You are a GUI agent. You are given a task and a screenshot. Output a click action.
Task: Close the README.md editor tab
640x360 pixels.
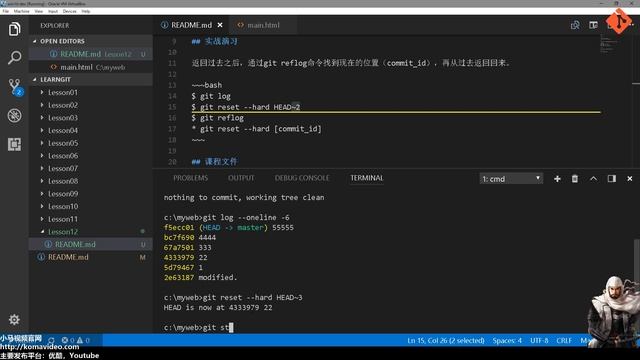[220, 25]
